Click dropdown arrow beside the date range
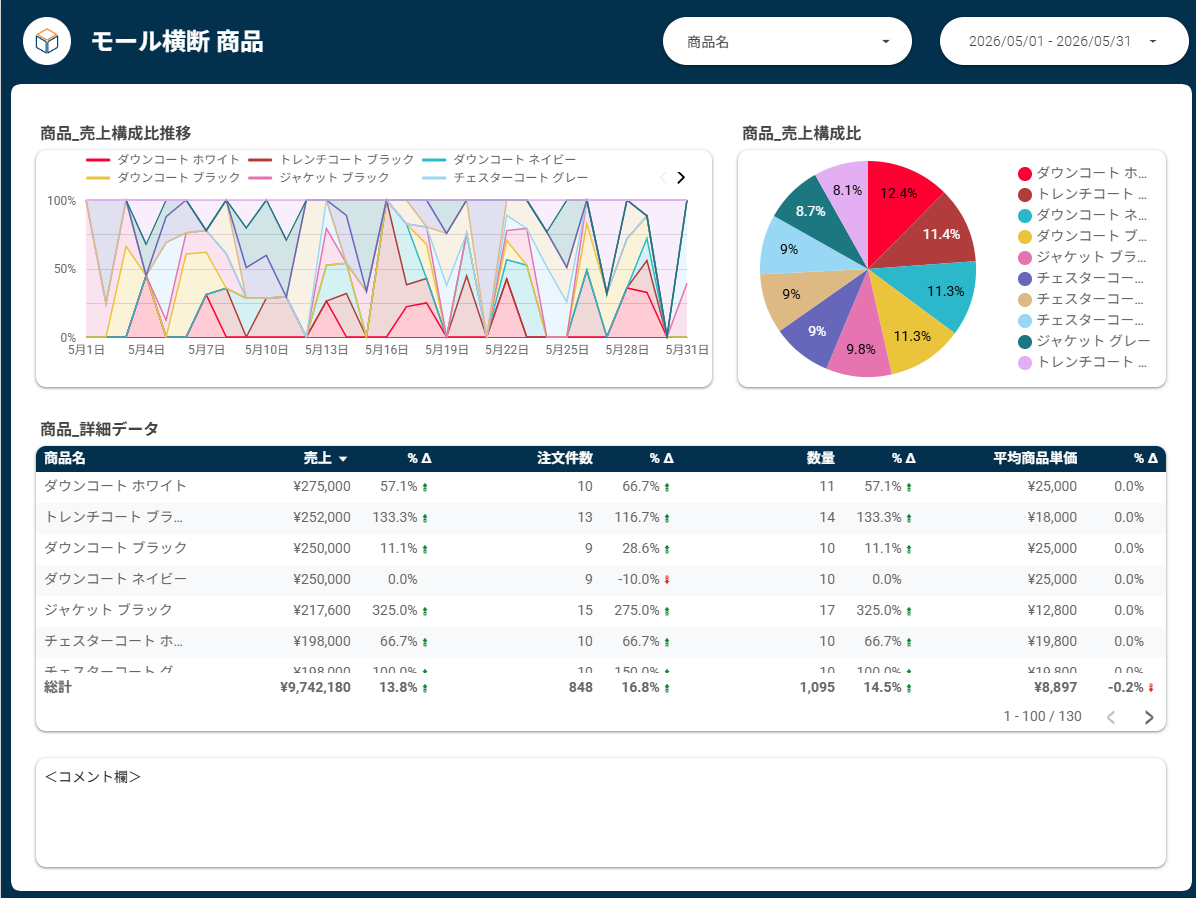1196x898 pixels. 1153,41
